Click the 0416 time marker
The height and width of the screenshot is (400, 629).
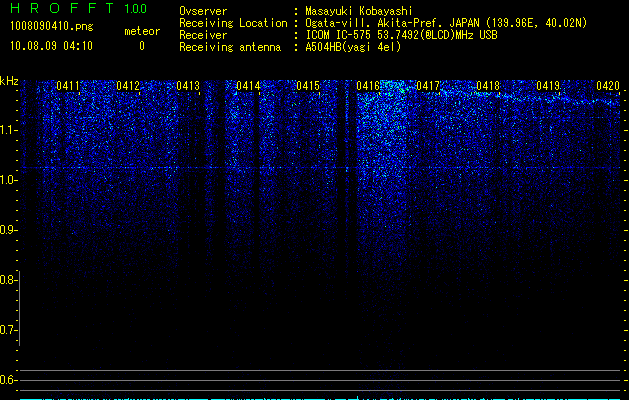[368, 85]
